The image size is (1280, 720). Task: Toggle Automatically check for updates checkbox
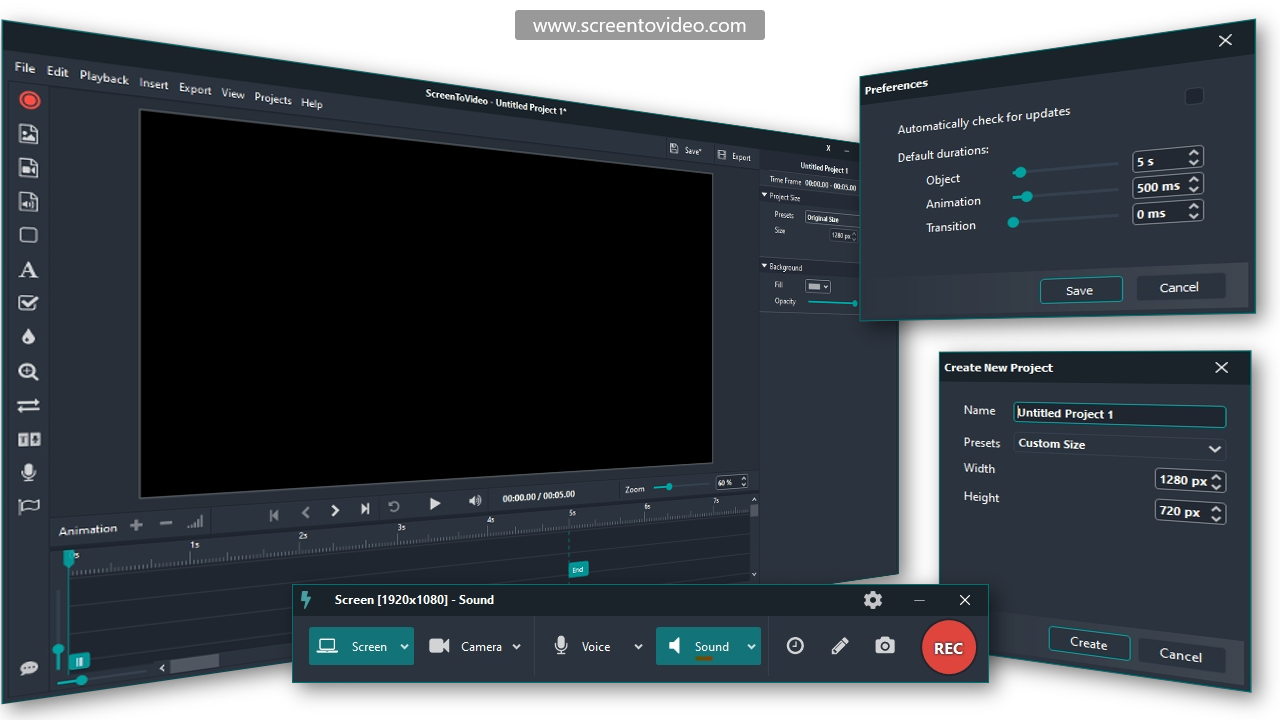(1193, 97)
